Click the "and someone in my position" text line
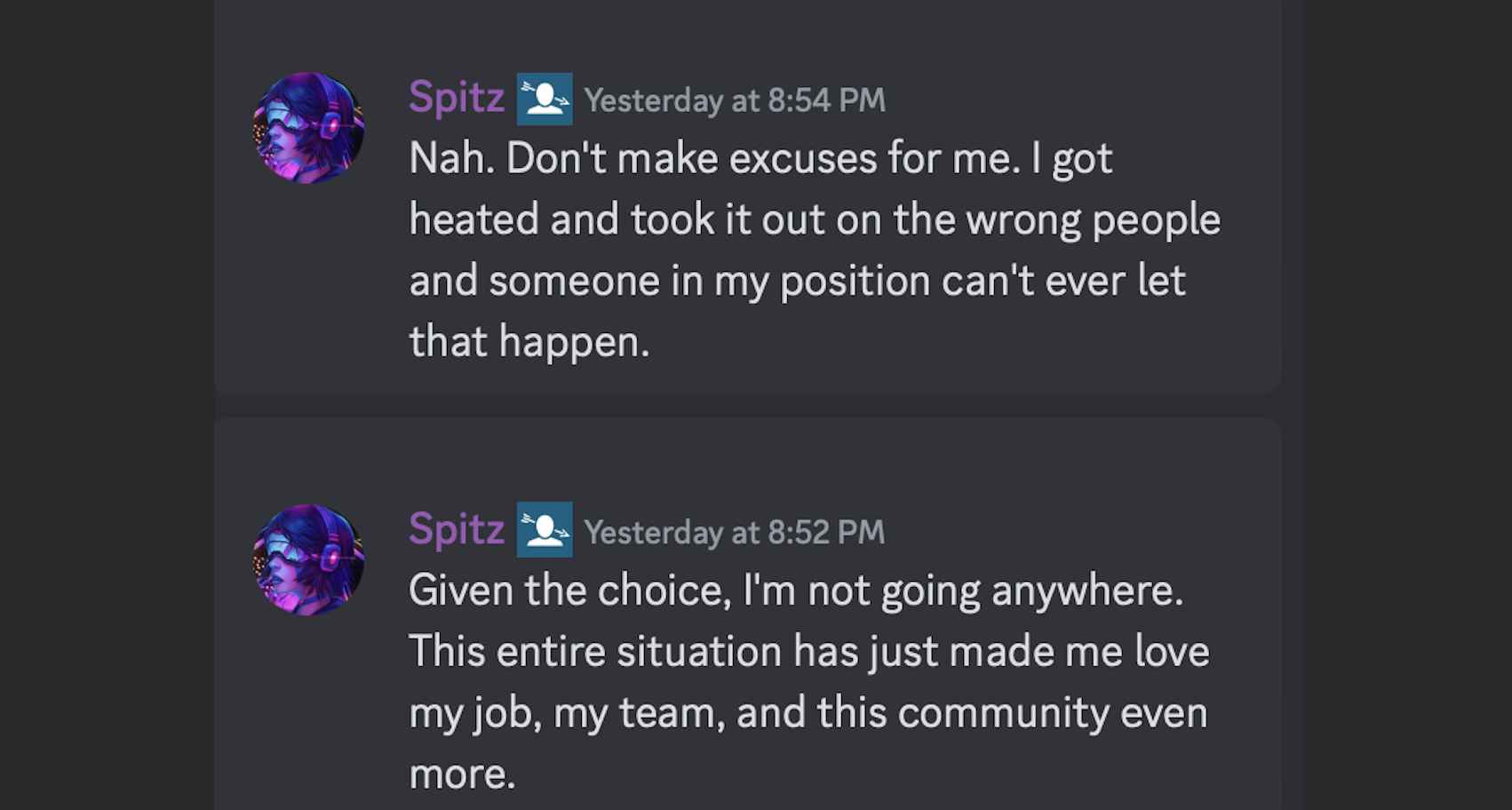The height and width of the screenshot is (810, 1512). coord(796,282)
